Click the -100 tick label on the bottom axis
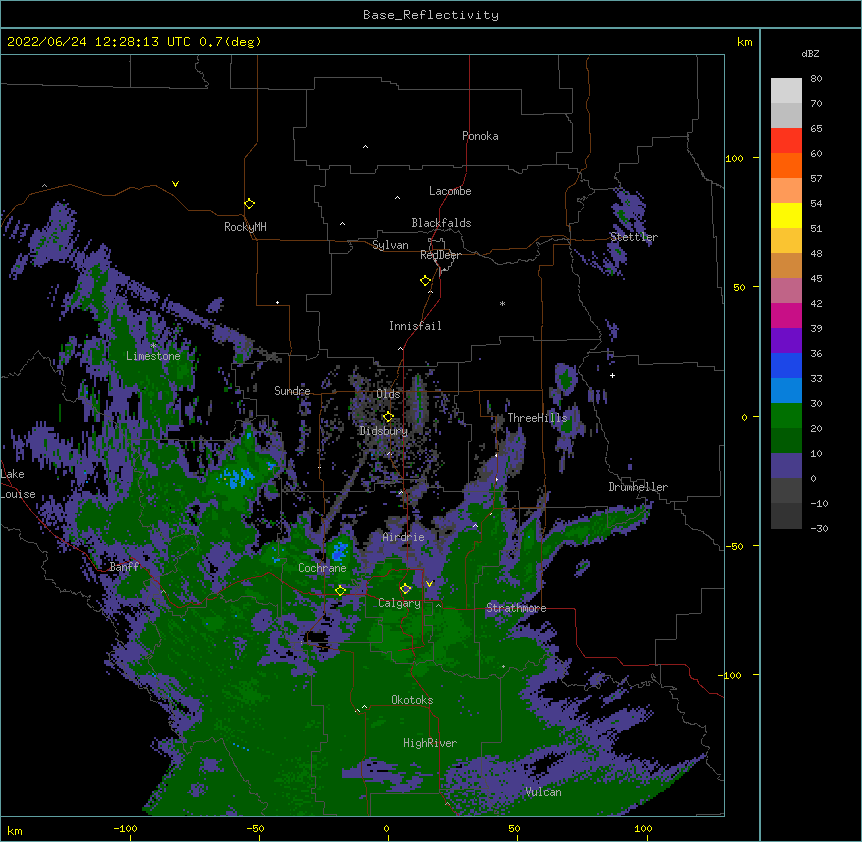 click(125, 828)
